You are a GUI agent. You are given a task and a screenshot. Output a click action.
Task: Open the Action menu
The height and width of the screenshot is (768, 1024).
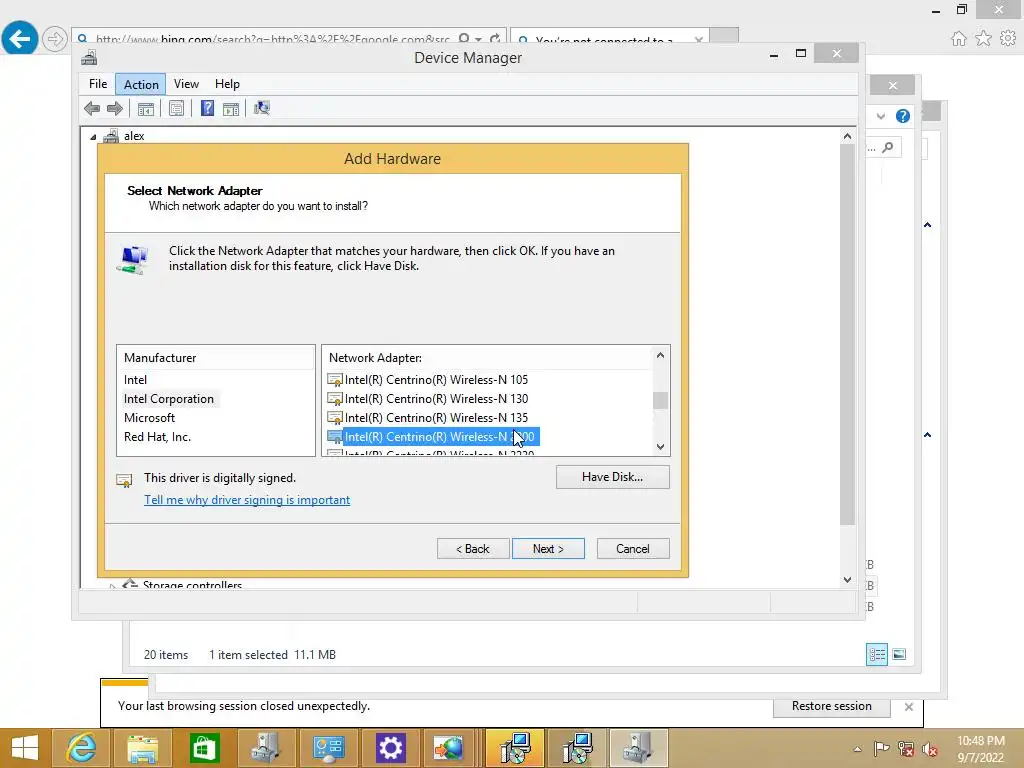coord(141,84)
